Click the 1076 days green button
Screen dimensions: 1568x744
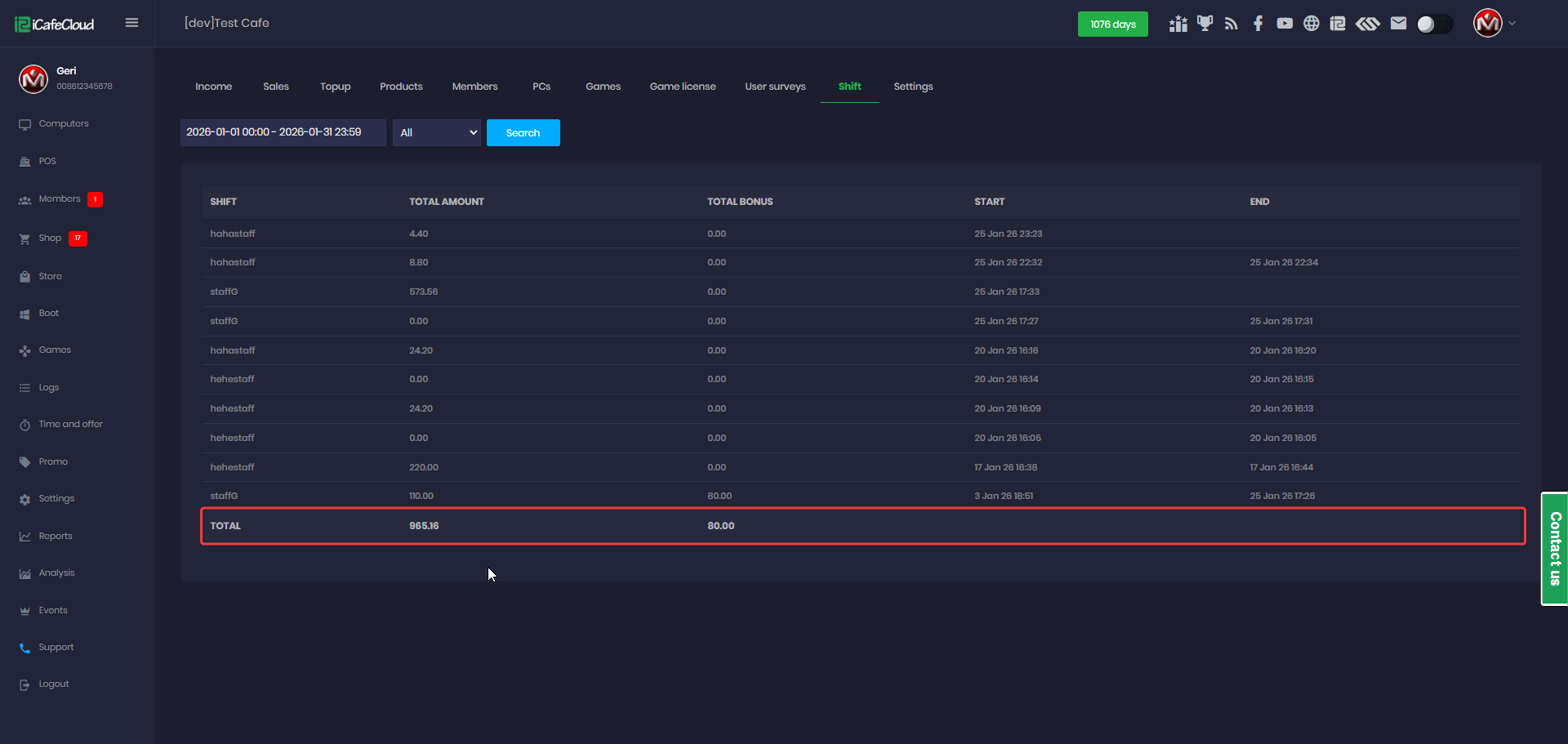1112,25
